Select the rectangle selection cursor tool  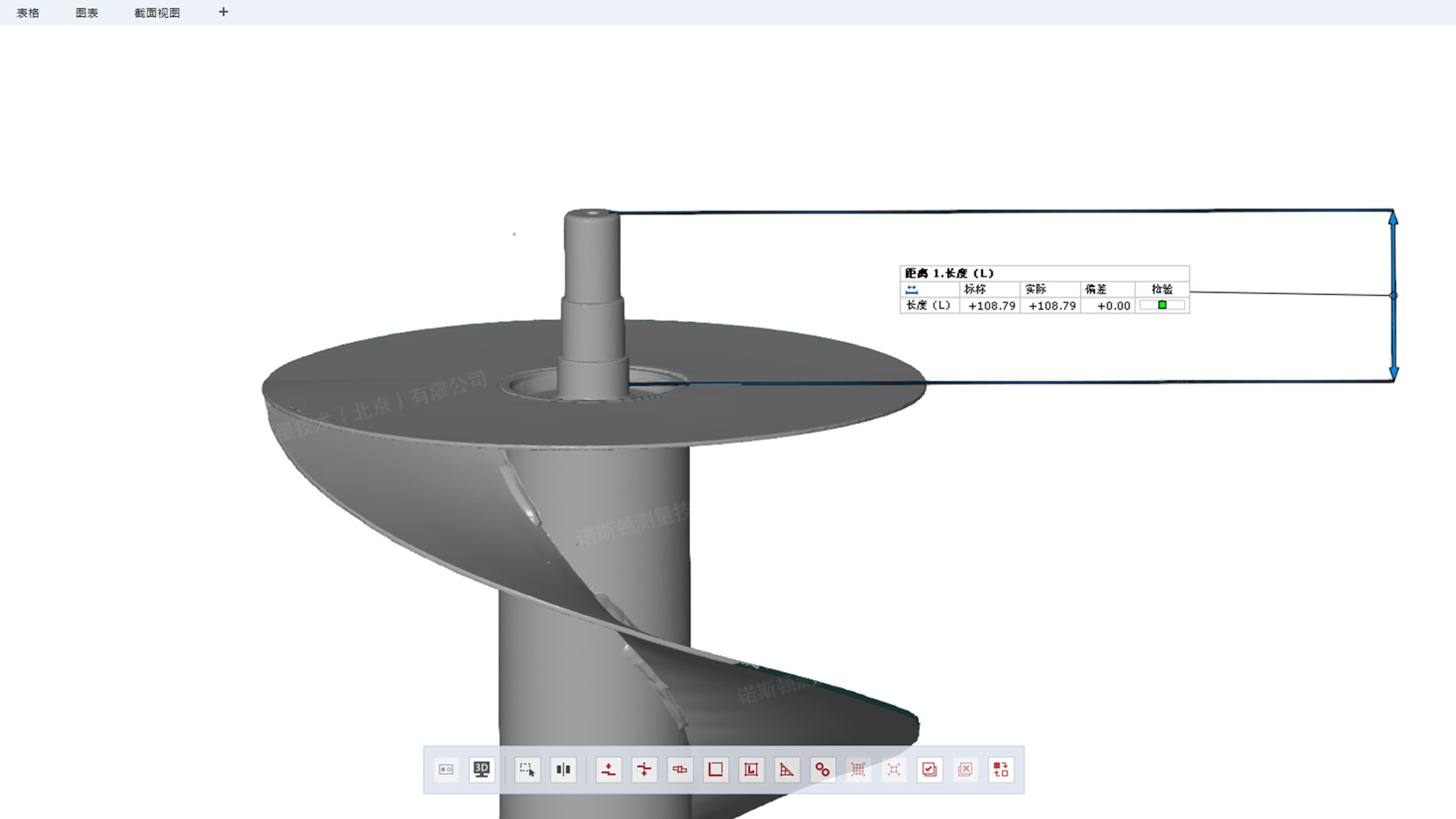[527, 770]
